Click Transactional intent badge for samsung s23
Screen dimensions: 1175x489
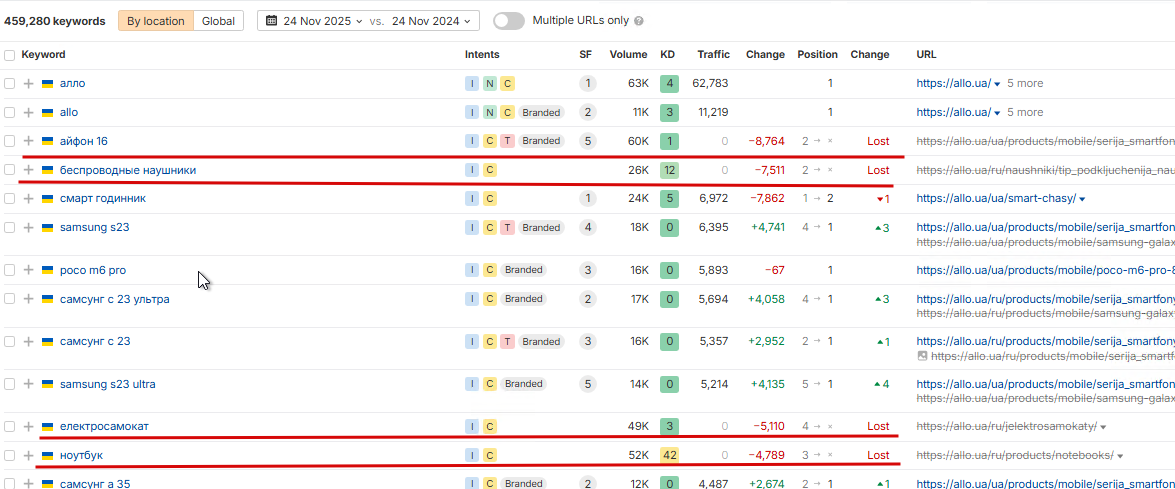click(507, 228)
